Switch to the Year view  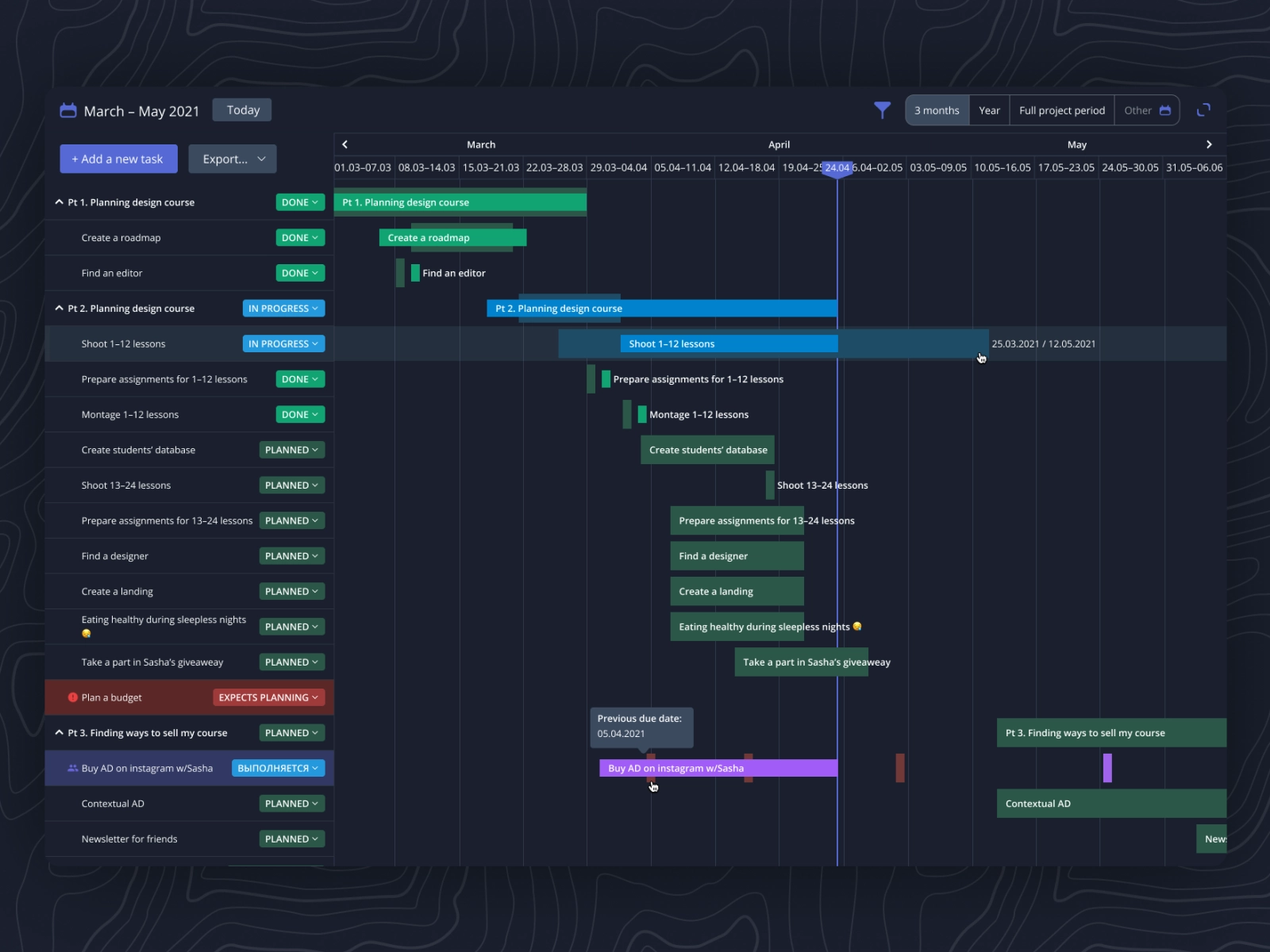coord(989,110)
